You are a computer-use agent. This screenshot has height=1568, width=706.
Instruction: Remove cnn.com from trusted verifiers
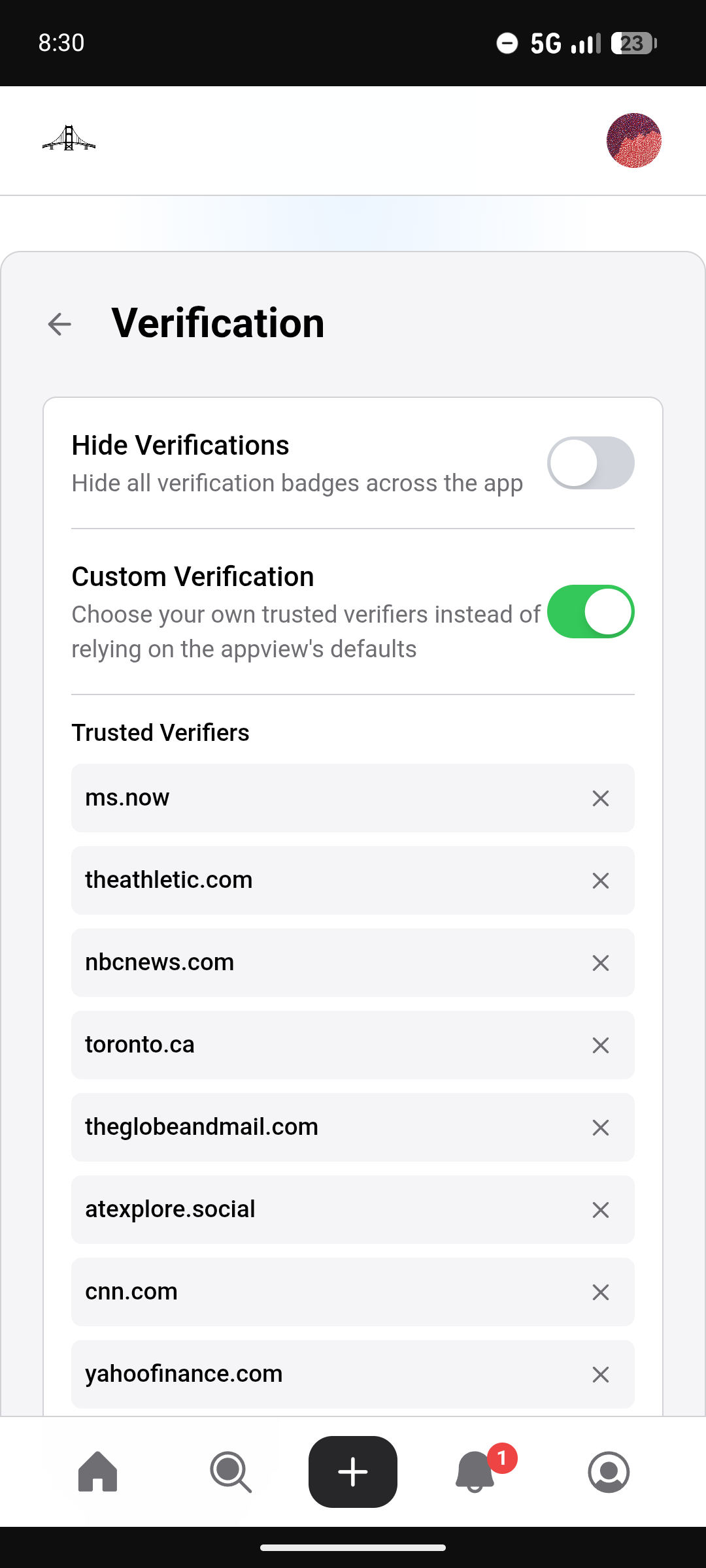tap(600, 1292)
